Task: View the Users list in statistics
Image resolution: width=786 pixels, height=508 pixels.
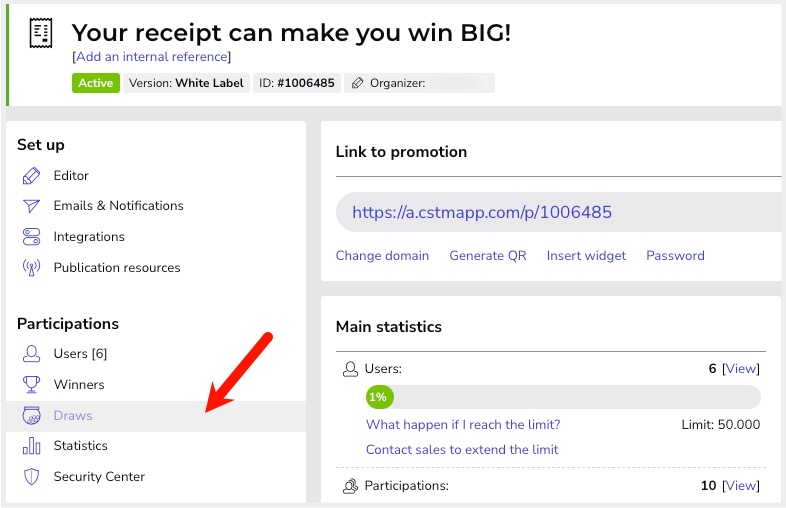Action: coord(741,369)
